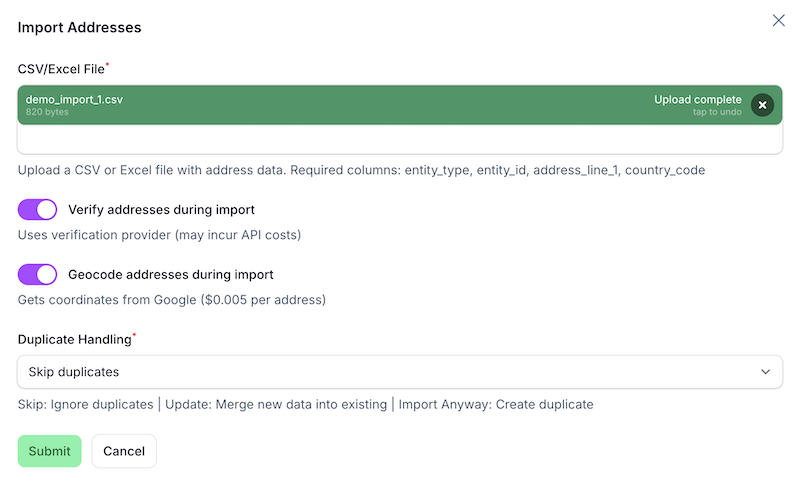Image resolution: width=800 pixels, height=484 pixels.
Task: Disable the Verify addresses during import switch
Action: (x=37, y=210)
